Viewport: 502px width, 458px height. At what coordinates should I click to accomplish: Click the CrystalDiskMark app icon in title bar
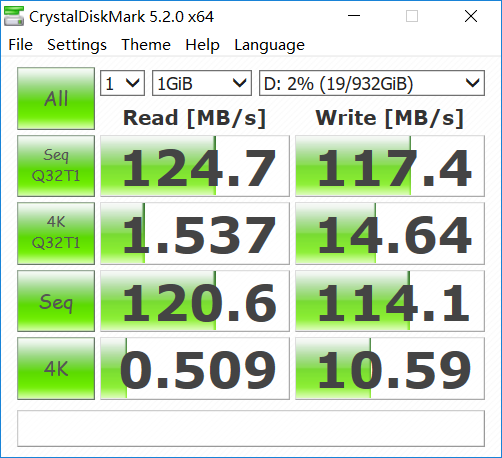14,16
